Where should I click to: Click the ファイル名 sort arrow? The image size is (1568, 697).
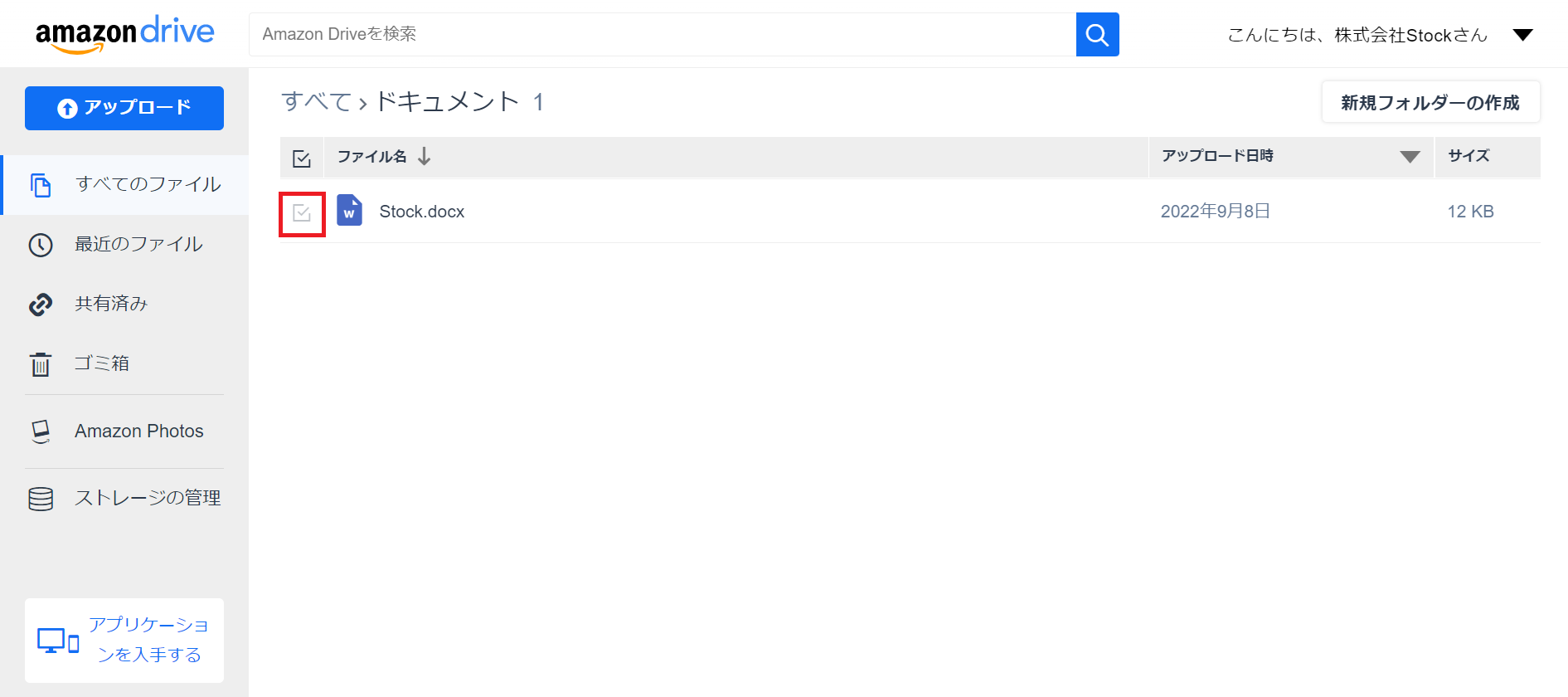point(424,156)
